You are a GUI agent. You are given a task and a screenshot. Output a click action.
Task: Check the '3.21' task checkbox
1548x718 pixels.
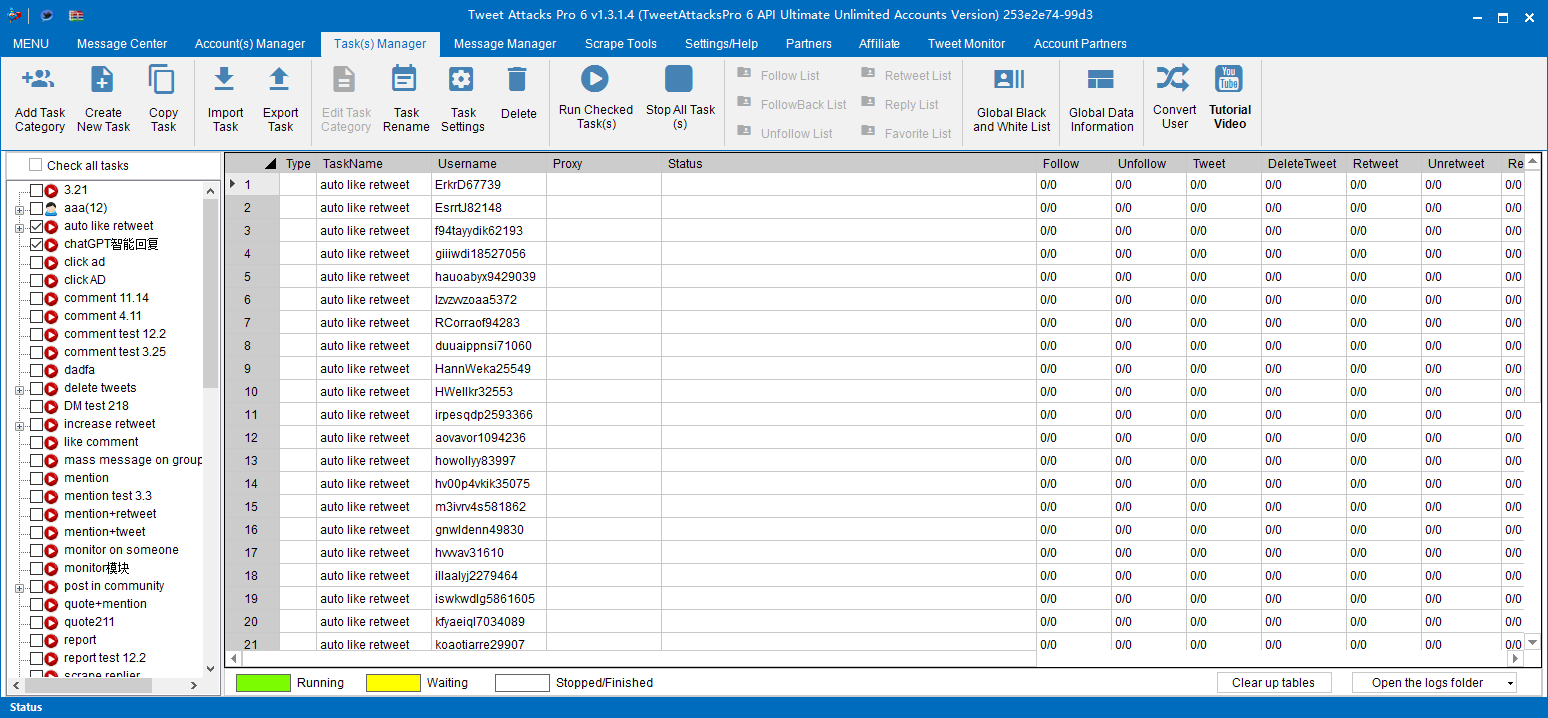[x=36, y=190]
